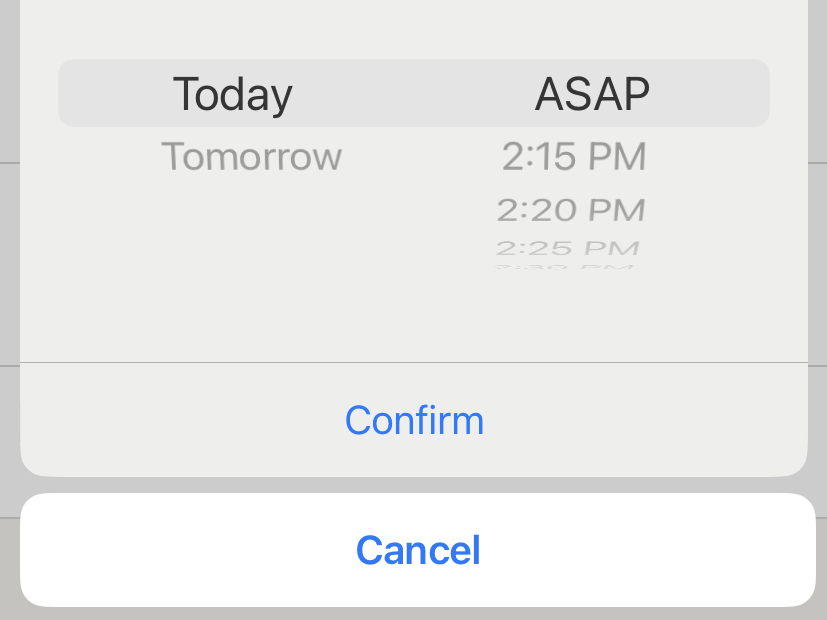Screen dimensions: 827x620
Task: Pick the 2:15 PM time slot
Action: click(x=574, y=157)
